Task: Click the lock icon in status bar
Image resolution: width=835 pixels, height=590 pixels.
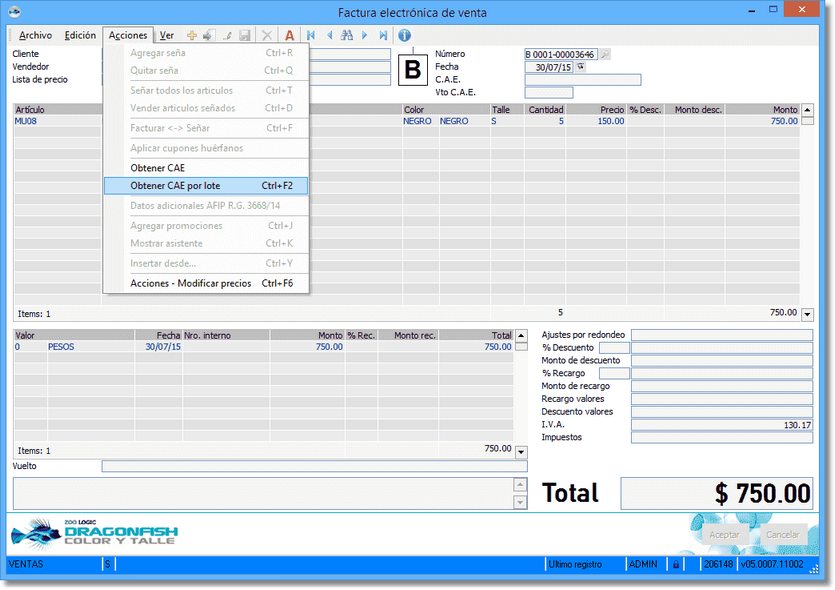Action: click(676, 565)
